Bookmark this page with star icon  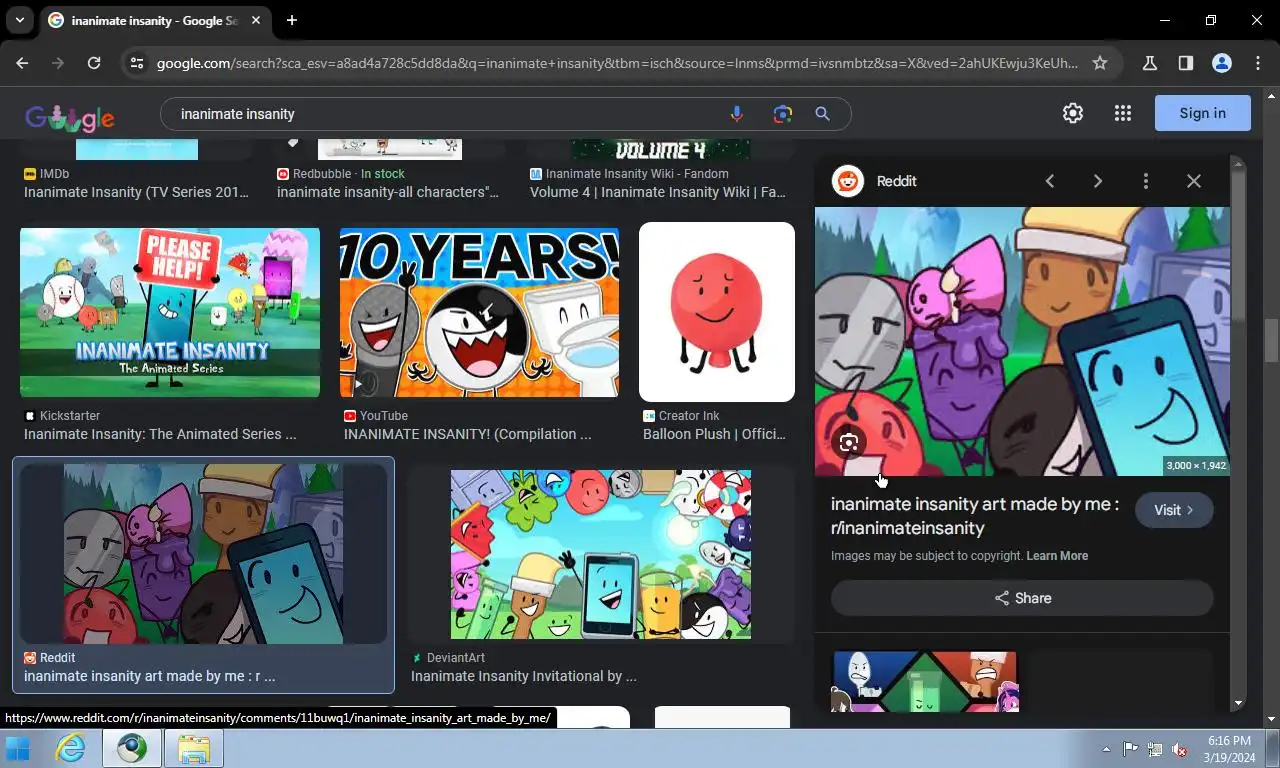pyautogui.click(x=1100, y=63)
